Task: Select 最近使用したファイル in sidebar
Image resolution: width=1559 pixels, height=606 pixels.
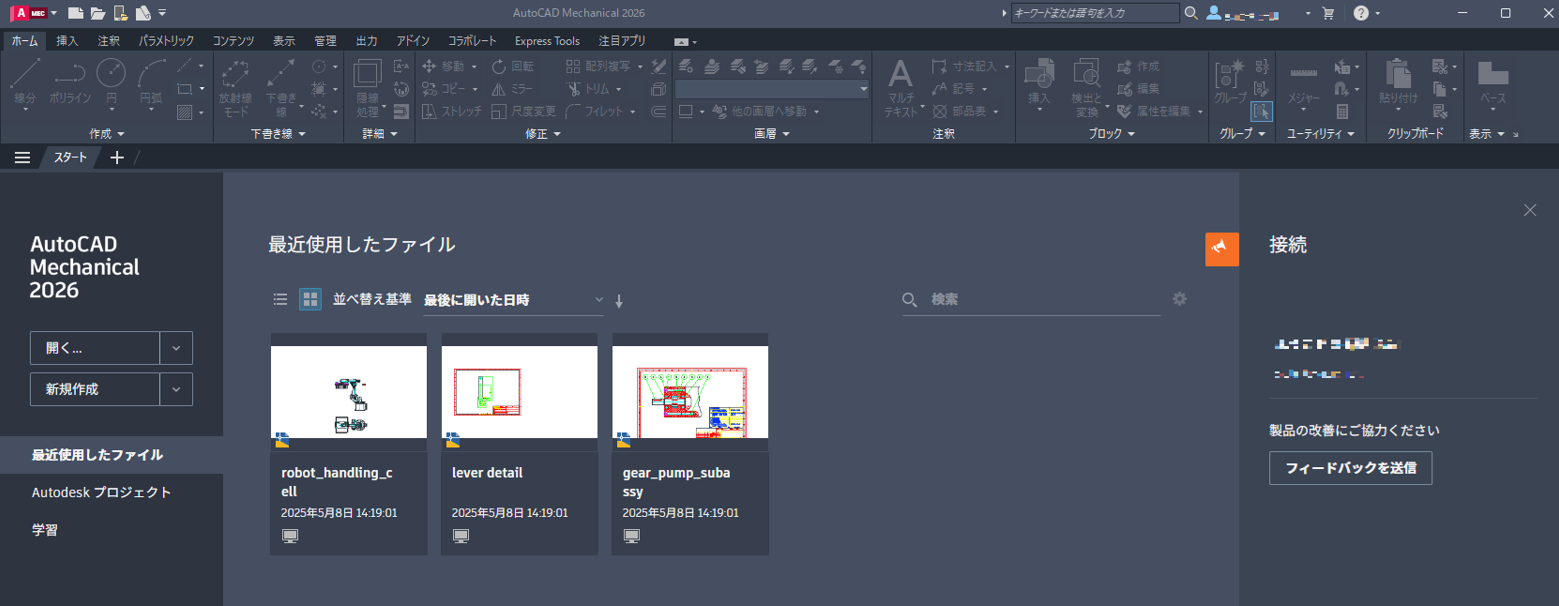Action: [x=111, y=455]
